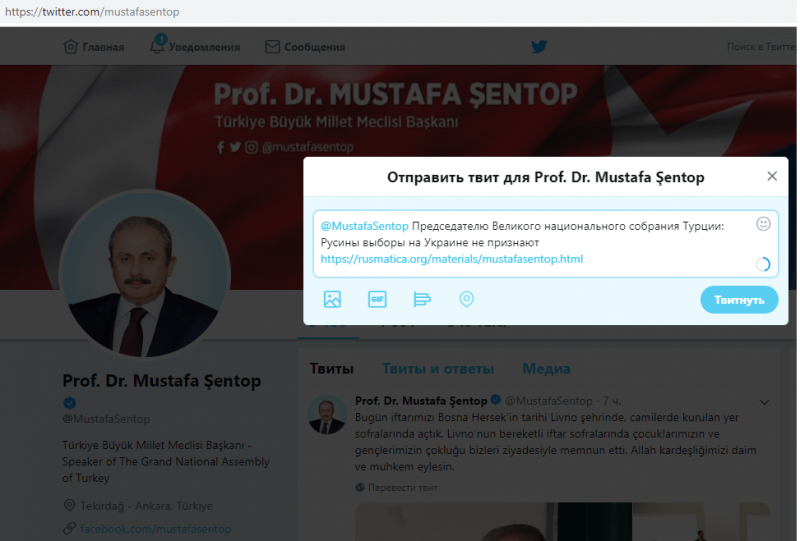Add a GIF to the tweet
Image resolution: width=800 pixels, height=541 pixels.
pos(377,299)
